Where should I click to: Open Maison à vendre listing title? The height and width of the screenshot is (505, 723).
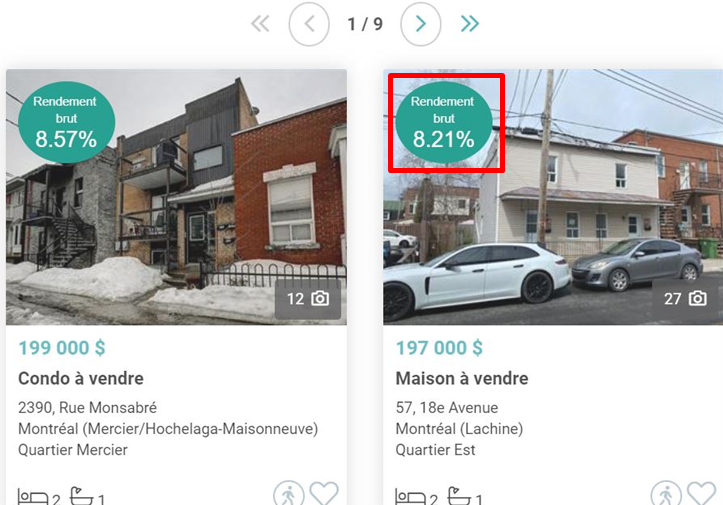pos(462,378)
